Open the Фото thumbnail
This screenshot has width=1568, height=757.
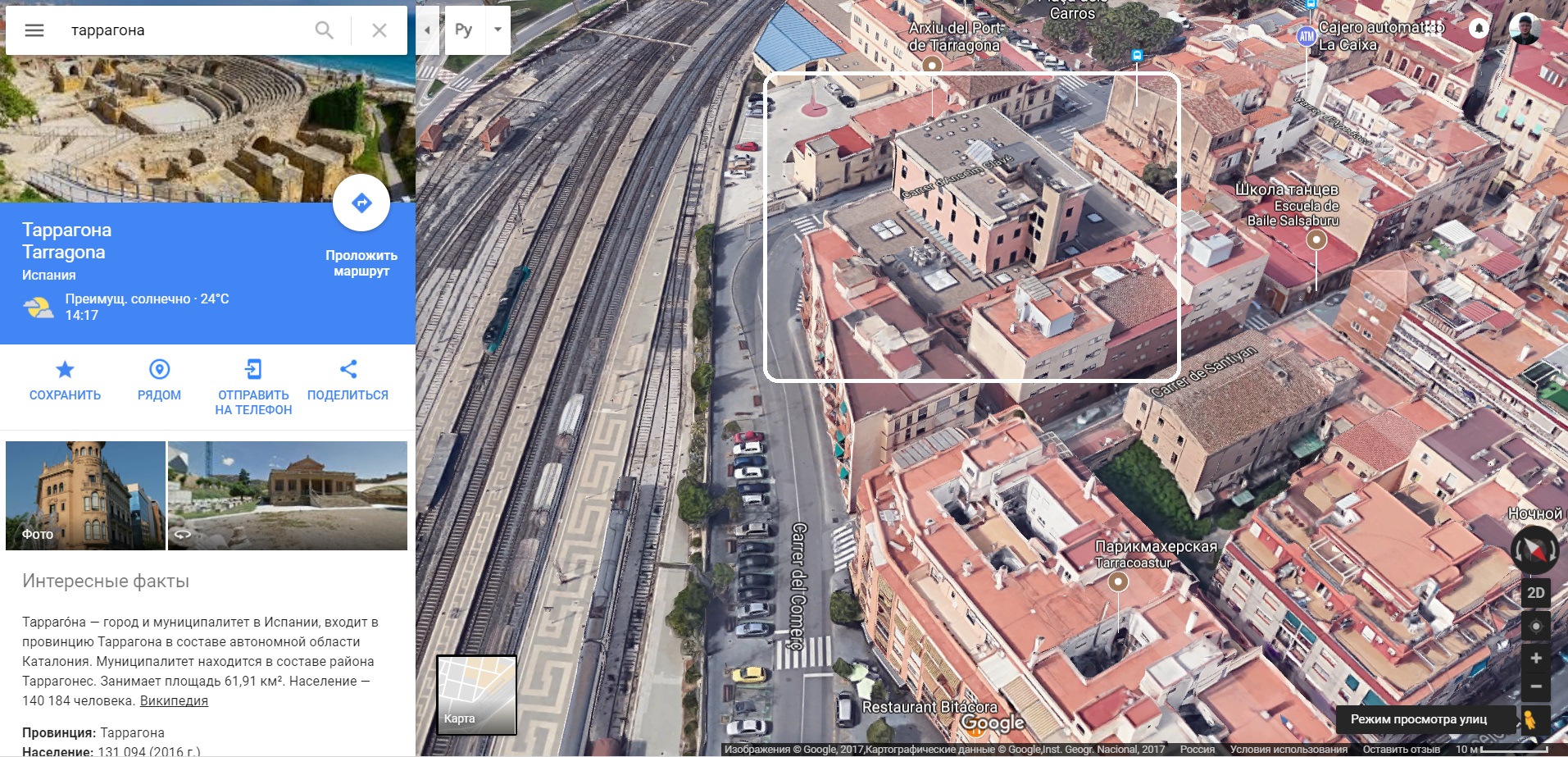tap(85, 495)
